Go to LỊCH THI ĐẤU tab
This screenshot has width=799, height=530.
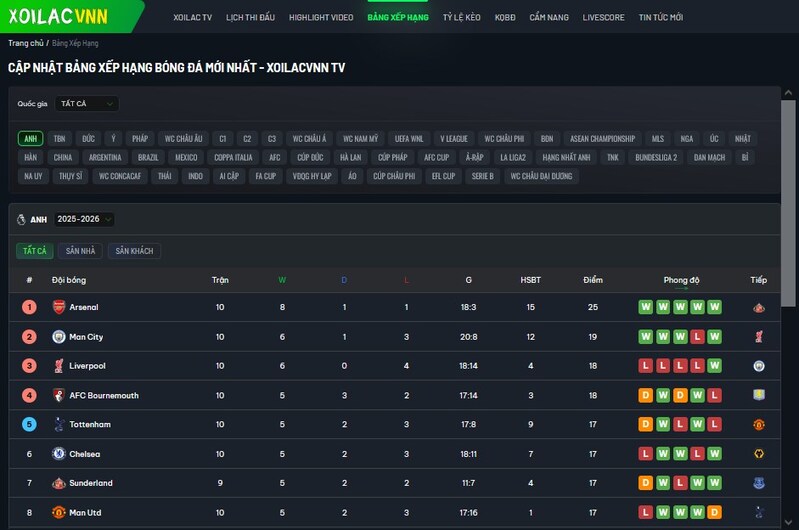point(250,18)
